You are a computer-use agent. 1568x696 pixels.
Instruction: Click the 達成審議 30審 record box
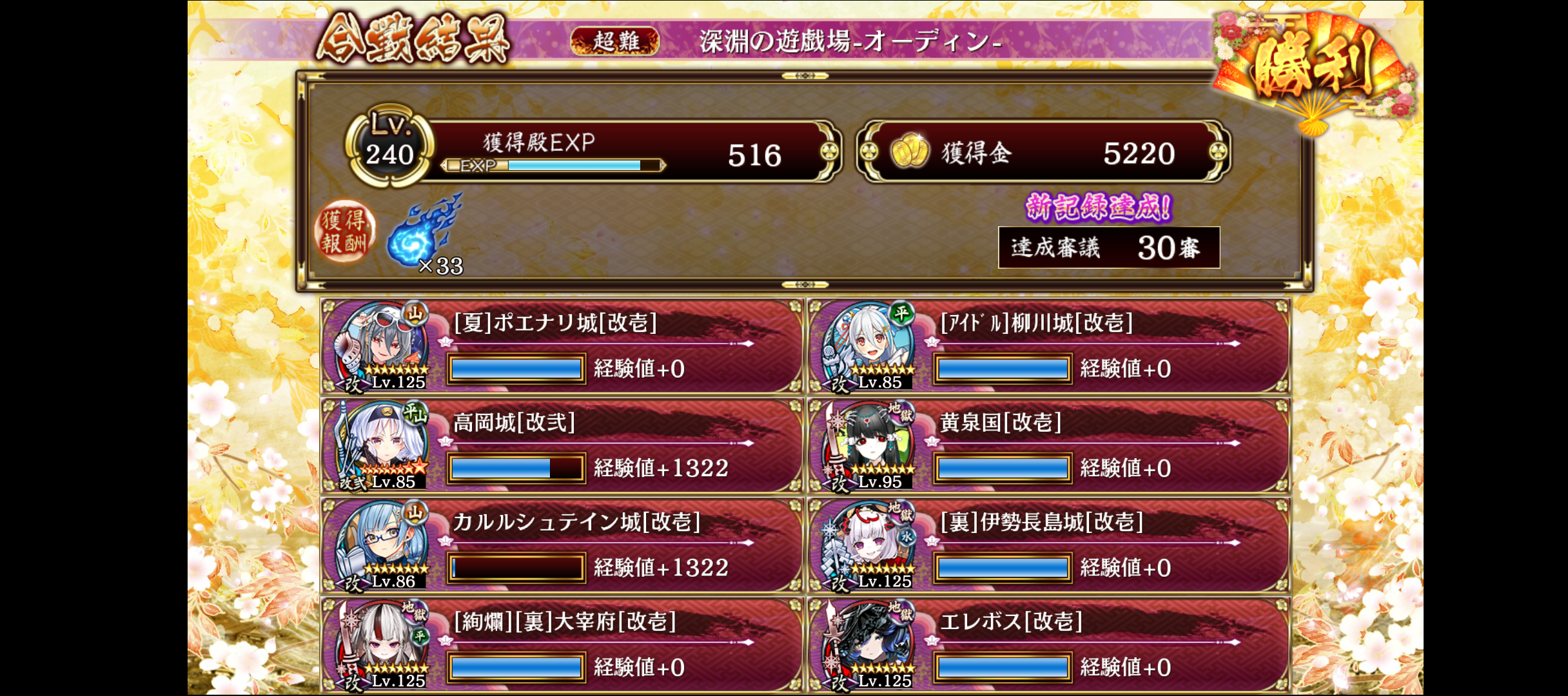click(1109, 247)
